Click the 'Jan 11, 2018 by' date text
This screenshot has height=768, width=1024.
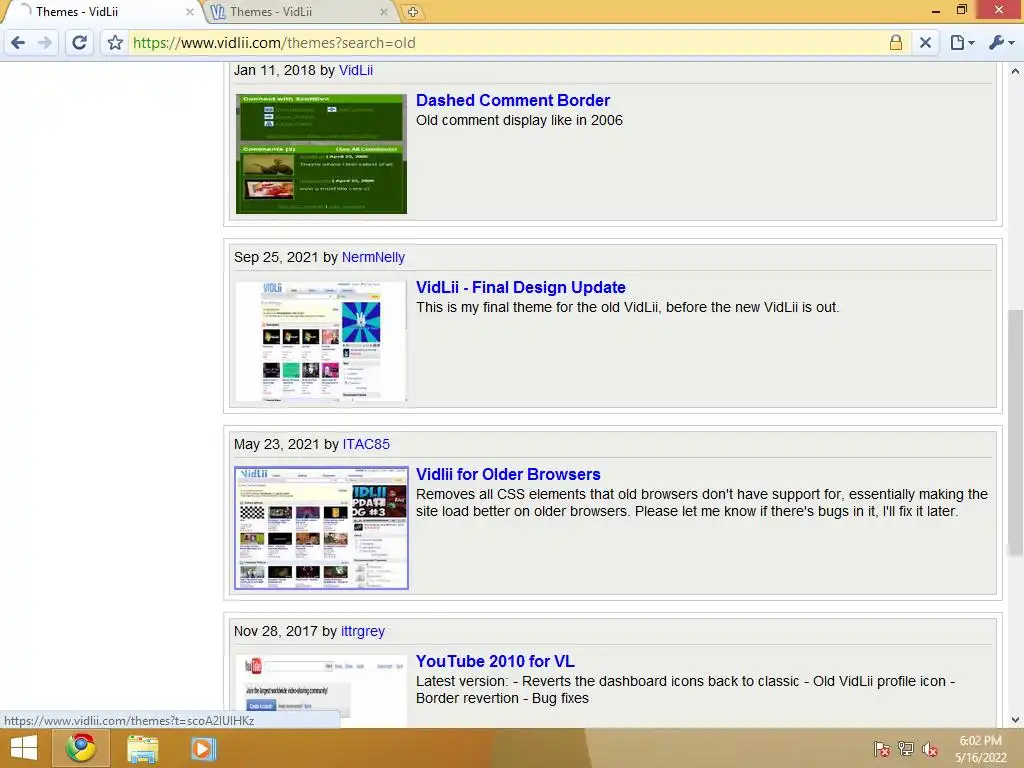285,71
